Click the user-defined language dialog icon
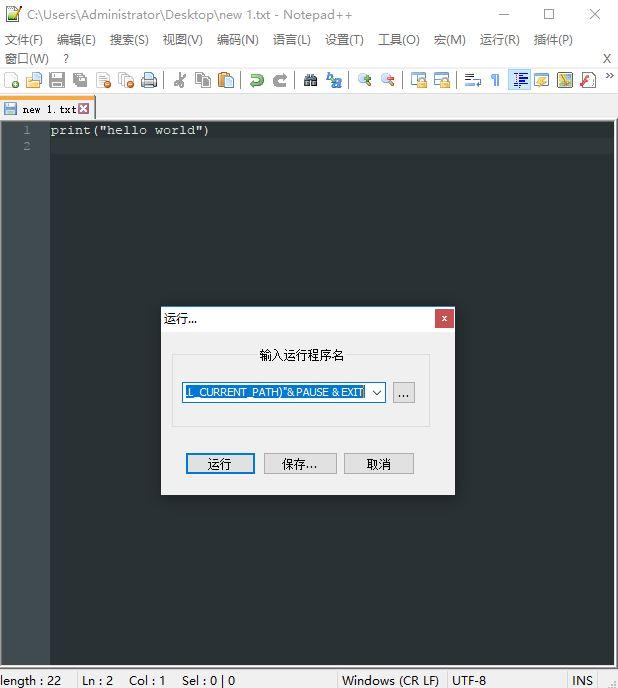Viewport: 618px width, 688px height. coord(542,80)
